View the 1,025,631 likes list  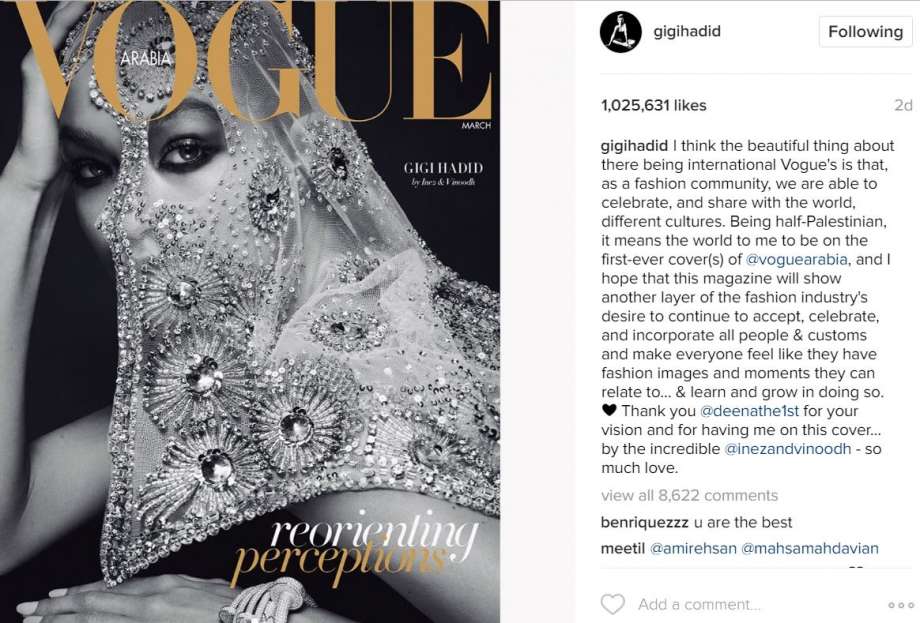click(654, 106)
